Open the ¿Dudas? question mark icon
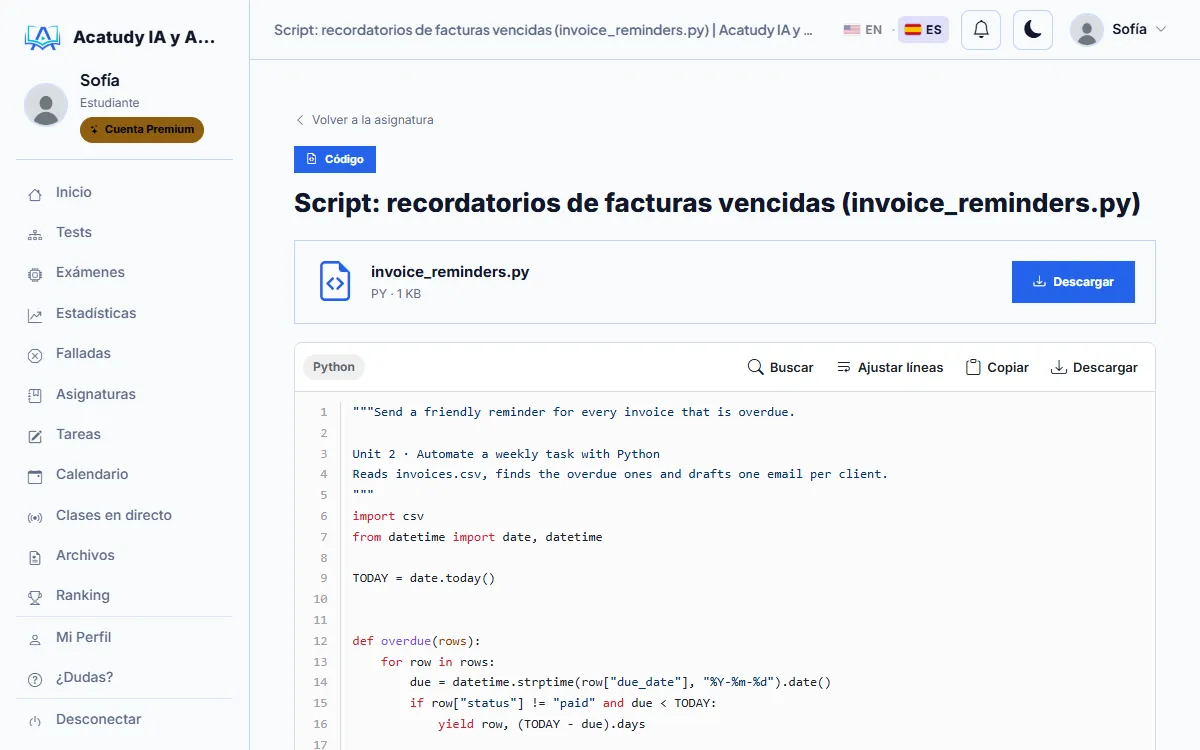The width and height of the screenshot is (1200, 750). 35,679
